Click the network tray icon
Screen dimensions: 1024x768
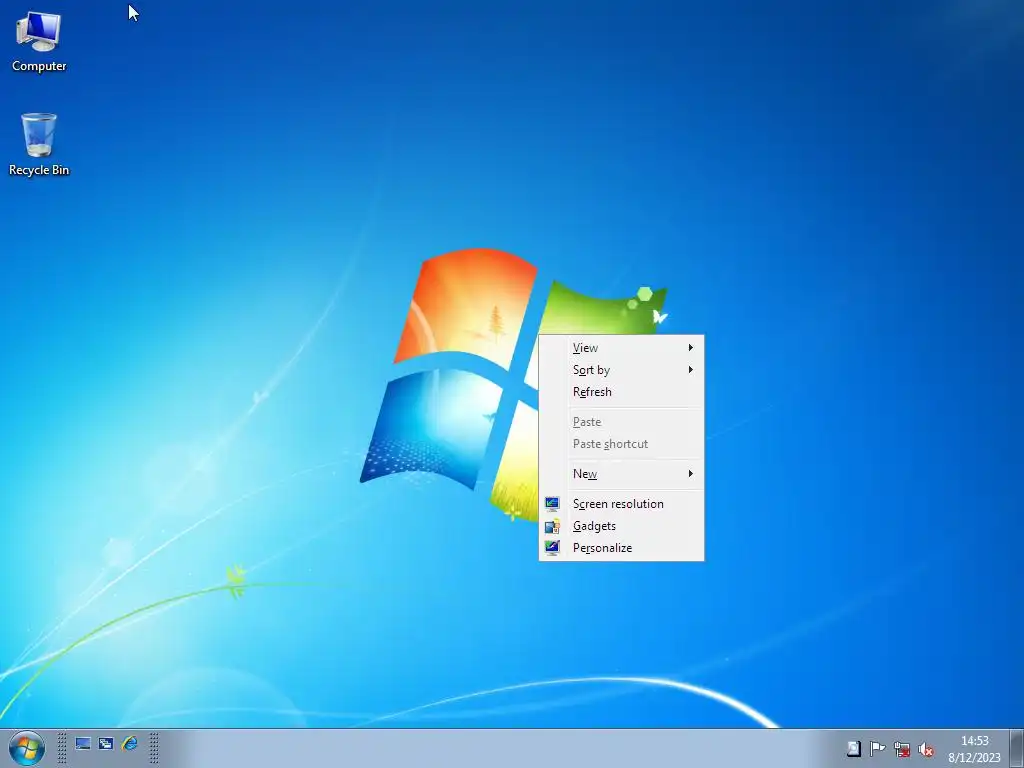click(x=902, y=749)
